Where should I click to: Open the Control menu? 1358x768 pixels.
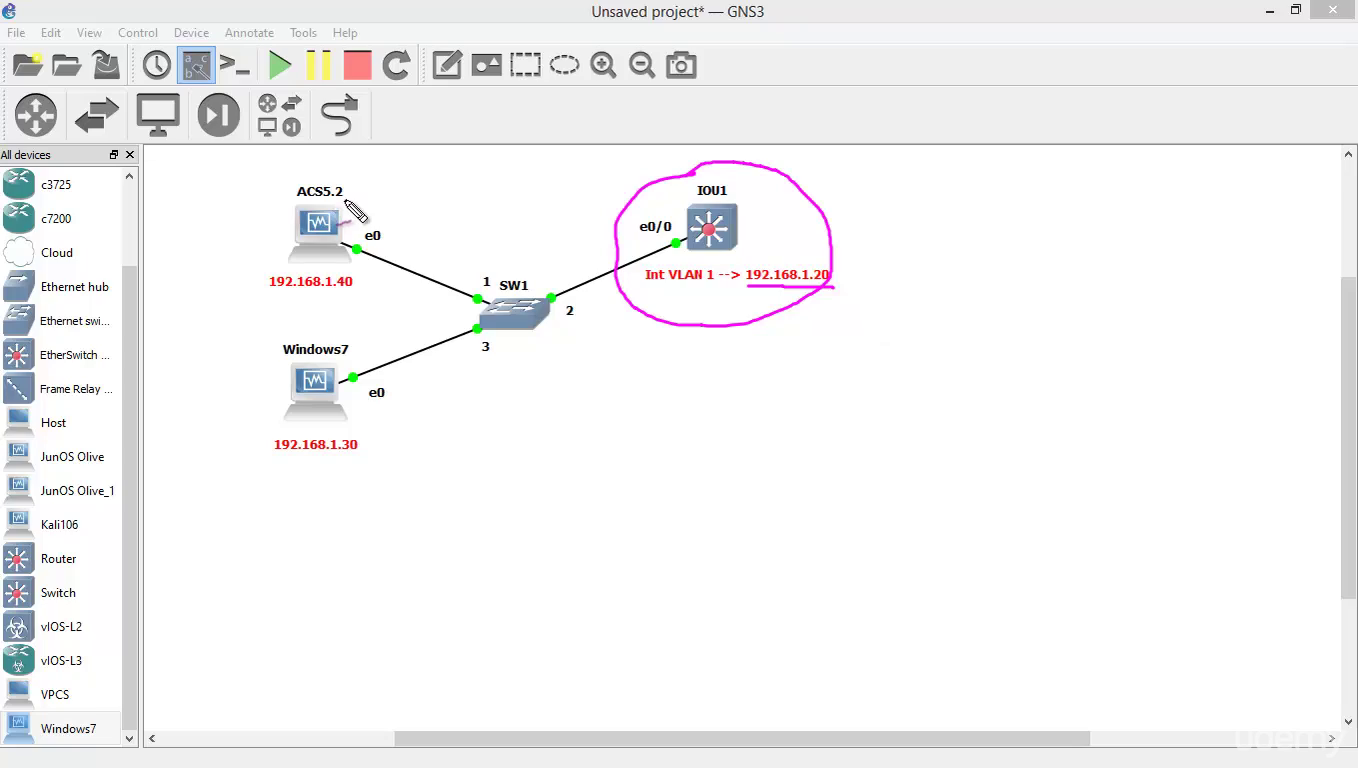coord(138,33)
